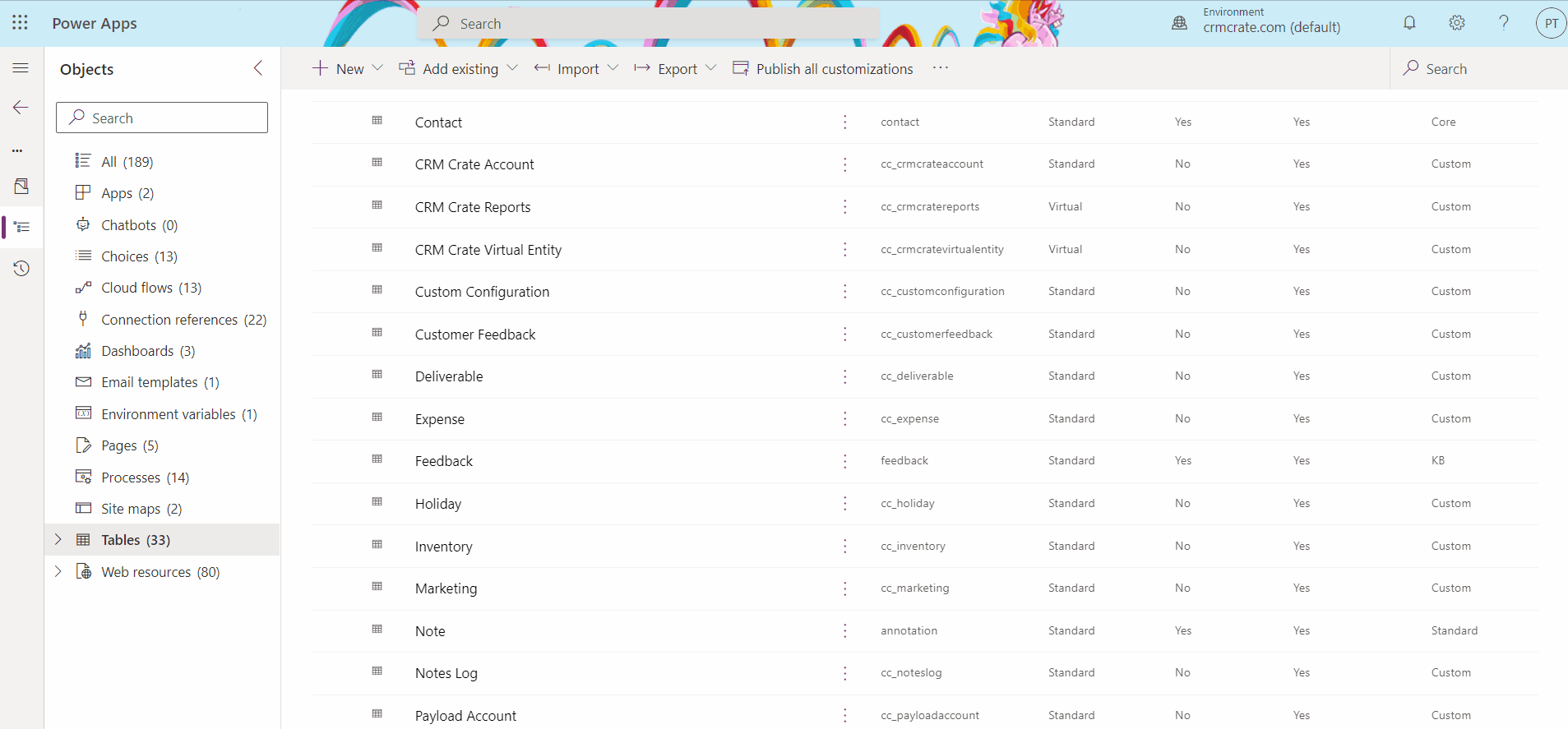The width and height of the screenshot is (1568, 729).
Task: Open the PT account avatar
Action: point(1551,23)
